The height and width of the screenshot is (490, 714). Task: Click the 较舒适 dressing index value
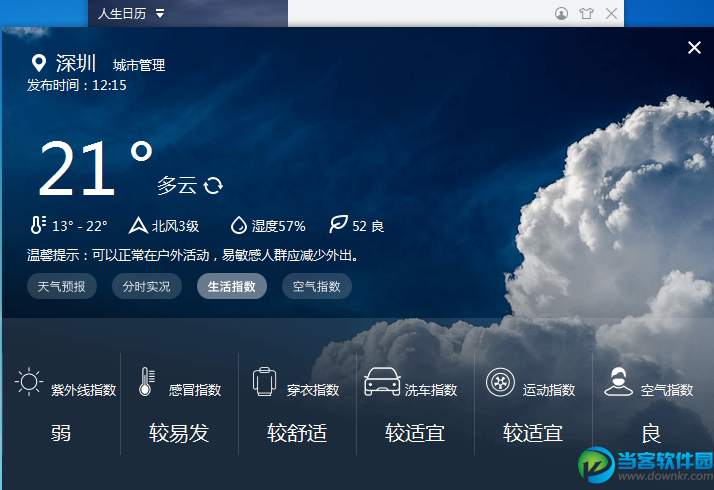[297, 433]
